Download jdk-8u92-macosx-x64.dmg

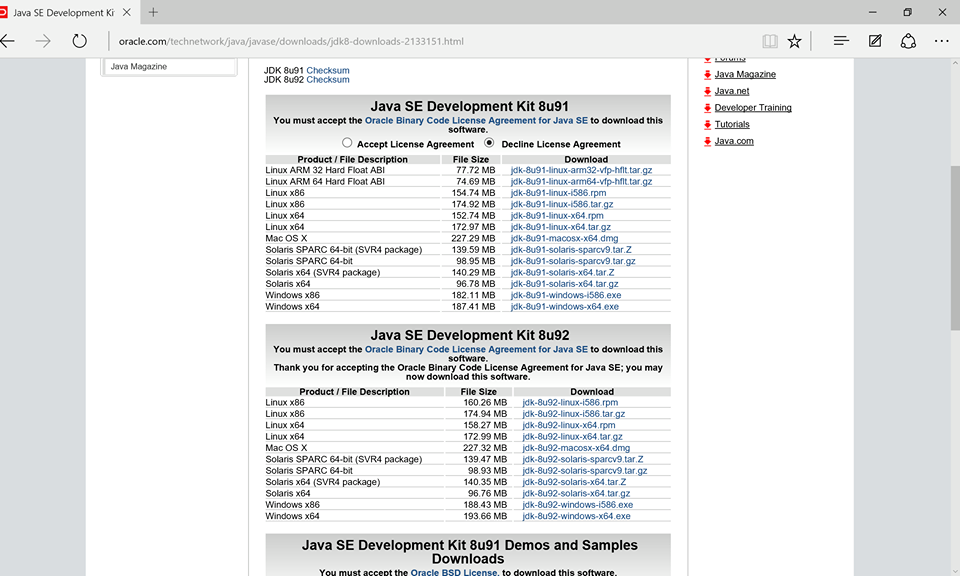pyautogui.click(x=576, y=448)
